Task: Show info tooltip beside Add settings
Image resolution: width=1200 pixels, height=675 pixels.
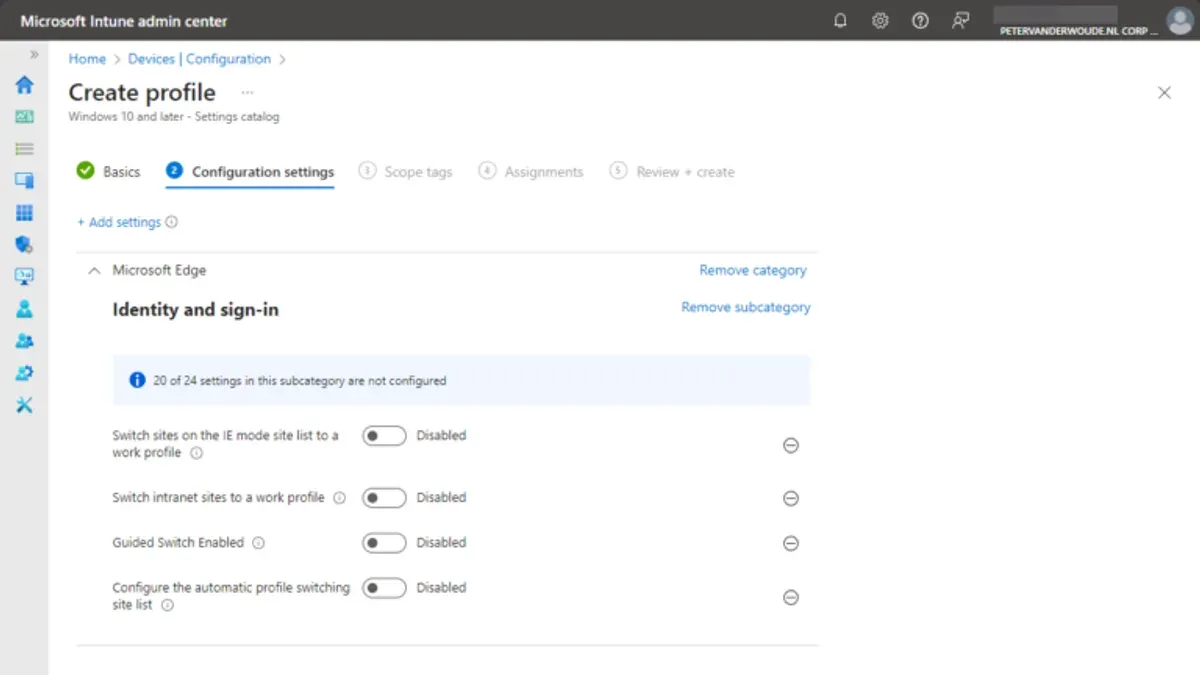Action: 172,222
